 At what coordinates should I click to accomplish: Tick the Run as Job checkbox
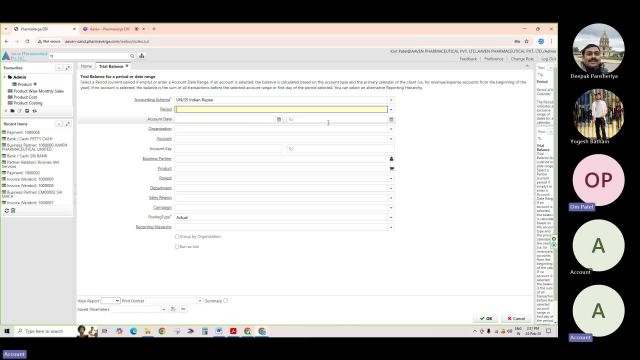(177, 247)
